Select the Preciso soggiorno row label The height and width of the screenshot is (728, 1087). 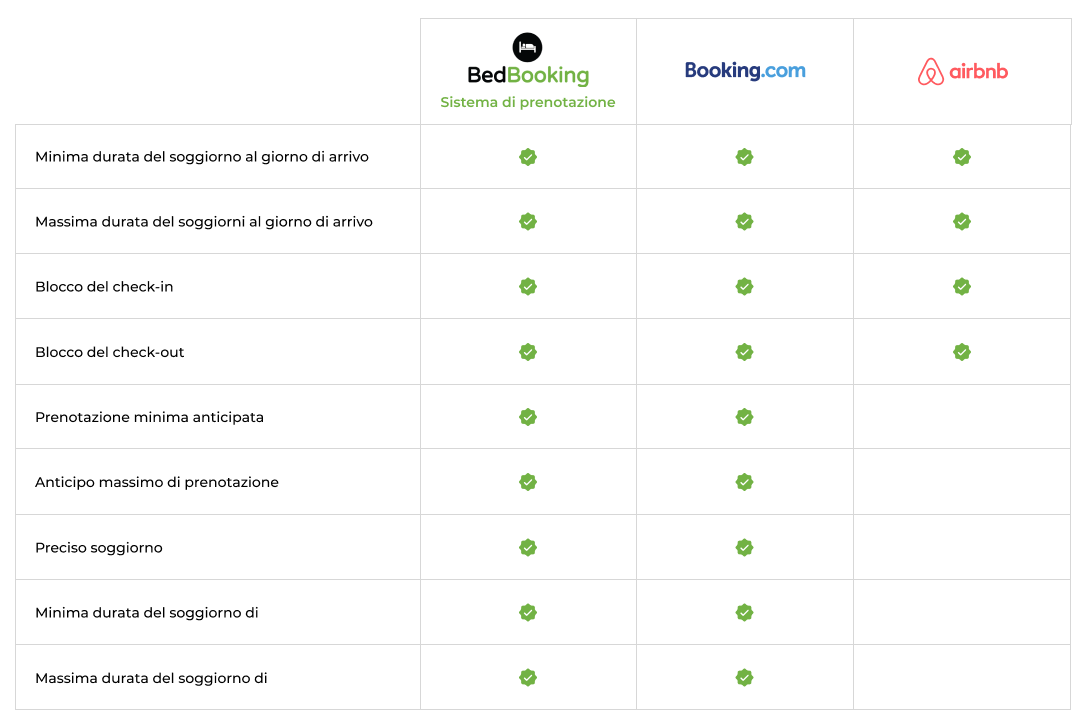coord(98,548)
